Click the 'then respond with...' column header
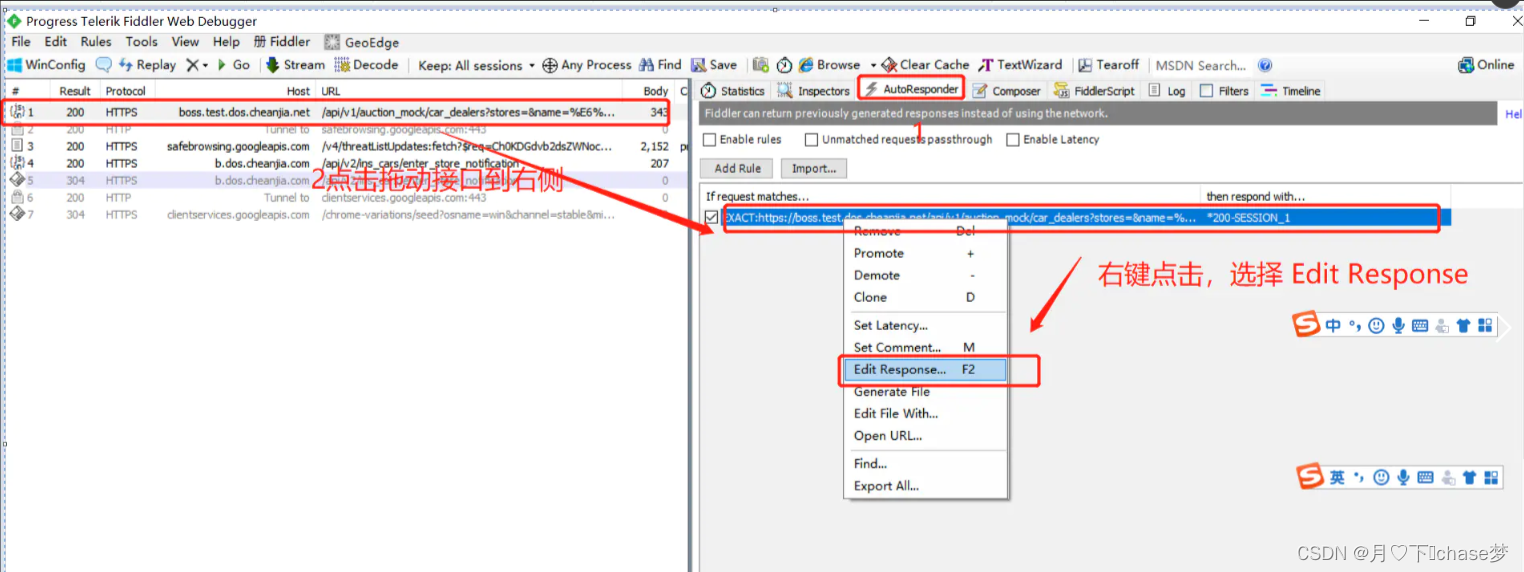Screen dimensions: 1524x572 tap(1325, 196)
